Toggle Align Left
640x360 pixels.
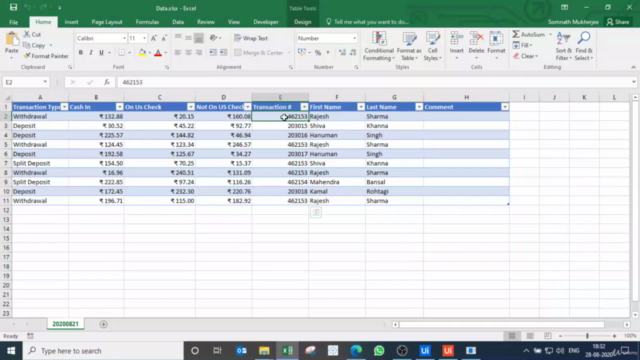(178, 53)
